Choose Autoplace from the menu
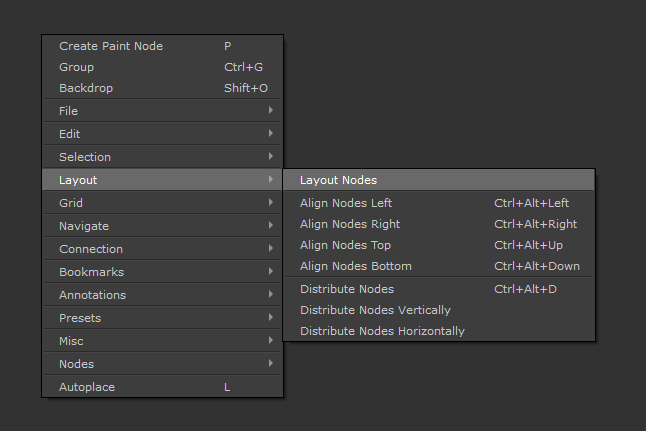The height and width of the screenshot is (431, 646). click(86, 387)
